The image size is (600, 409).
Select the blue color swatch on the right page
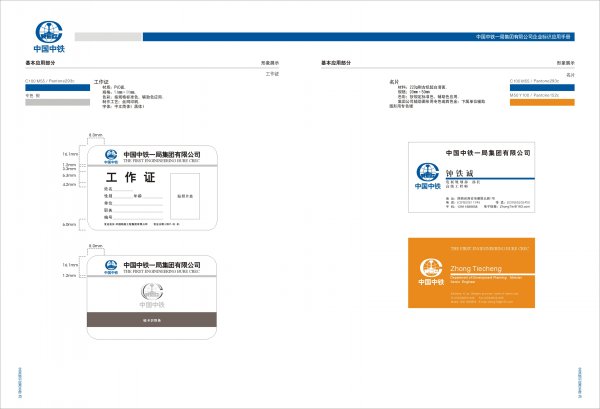pos(543,87)
